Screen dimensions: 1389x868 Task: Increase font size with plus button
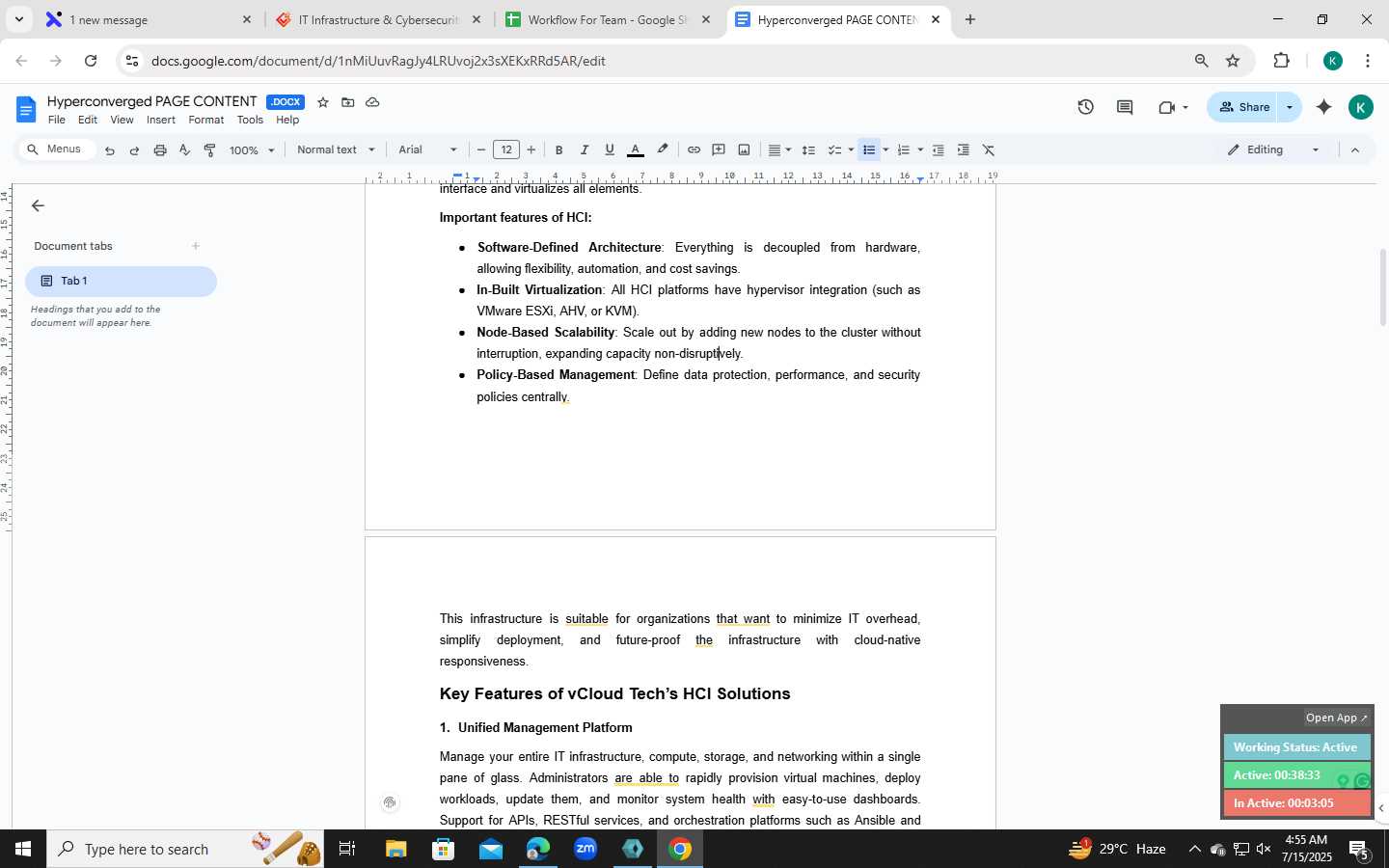[x=531, y=150]
